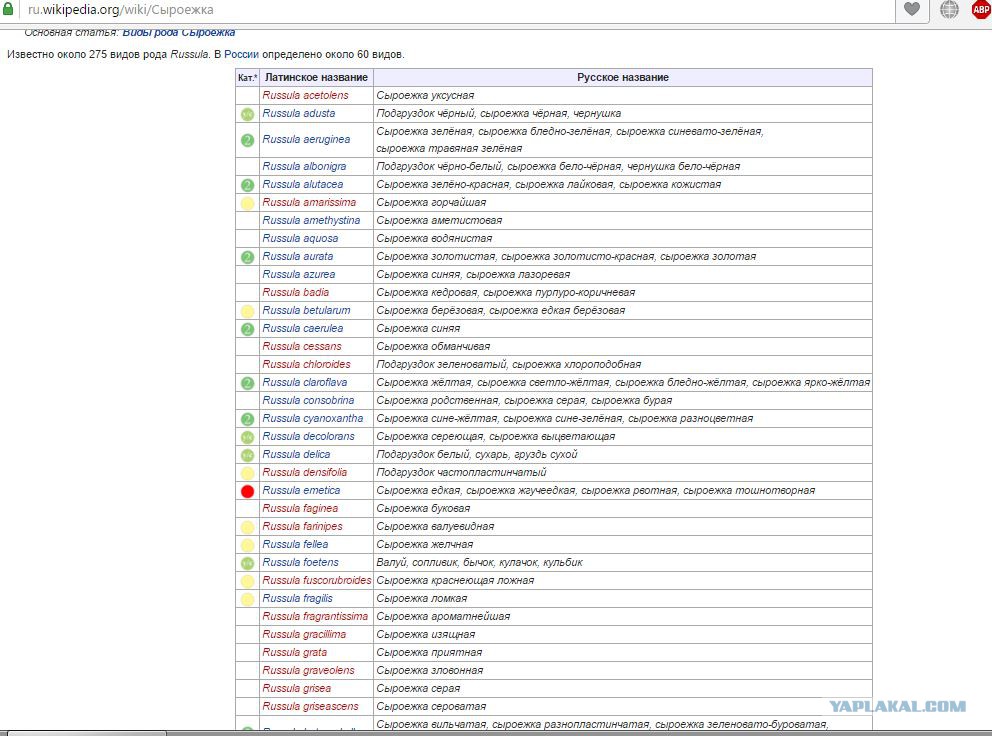Click the green icon beside Russula adusta
The height and width of the screenshot is (736, 992).
click(x=247, y=115)
